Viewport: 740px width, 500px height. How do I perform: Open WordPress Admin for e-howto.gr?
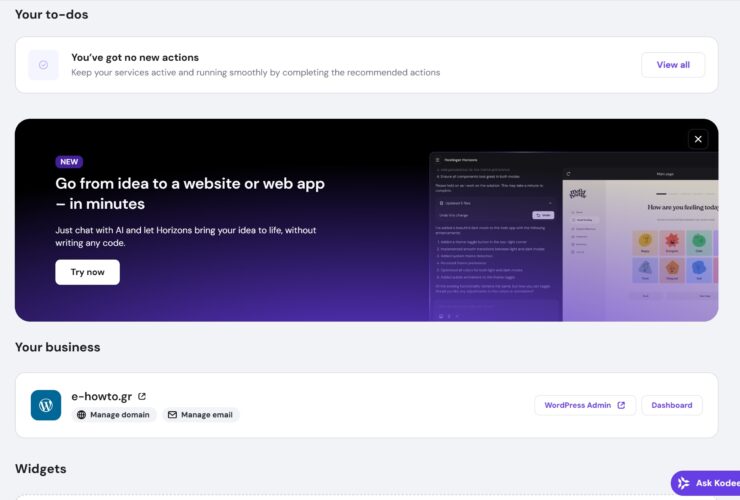(x=578, y=405)
